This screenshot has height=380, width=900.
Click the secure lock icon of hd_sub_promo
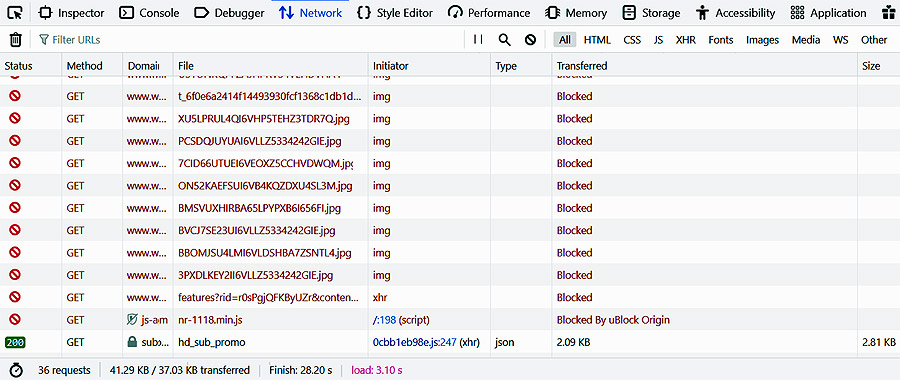coord(132,342)
